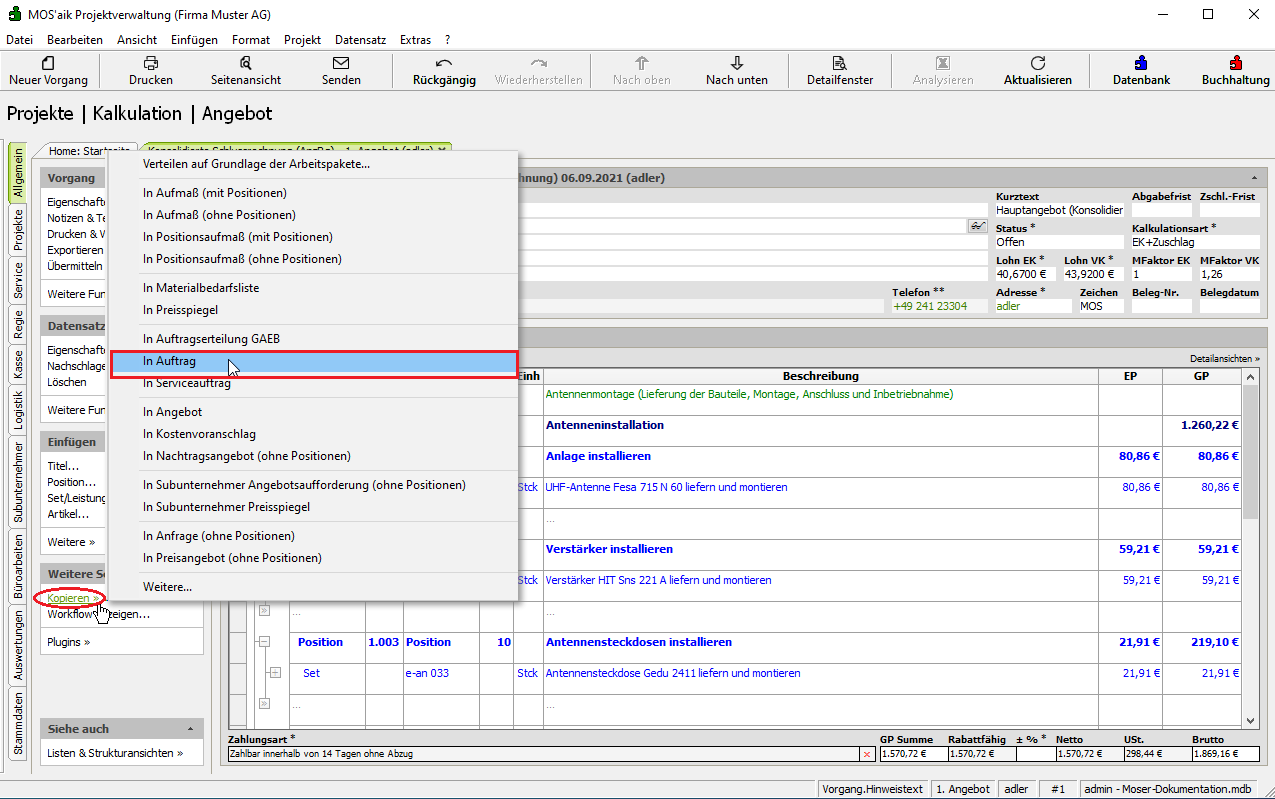This screenshot has width=1275, height=799.
Task: Collapse the Position 1.003 tree node
Action: (265, 642)
